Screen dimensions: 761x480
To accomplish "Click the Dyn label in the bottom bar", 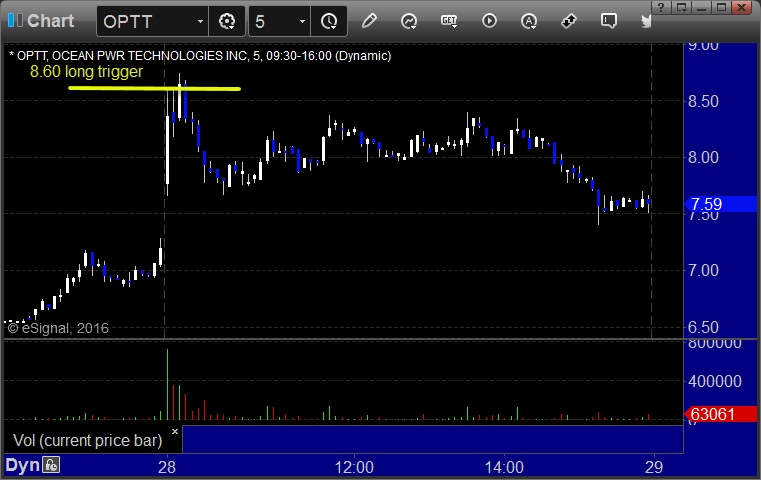I will pos(22,465).
